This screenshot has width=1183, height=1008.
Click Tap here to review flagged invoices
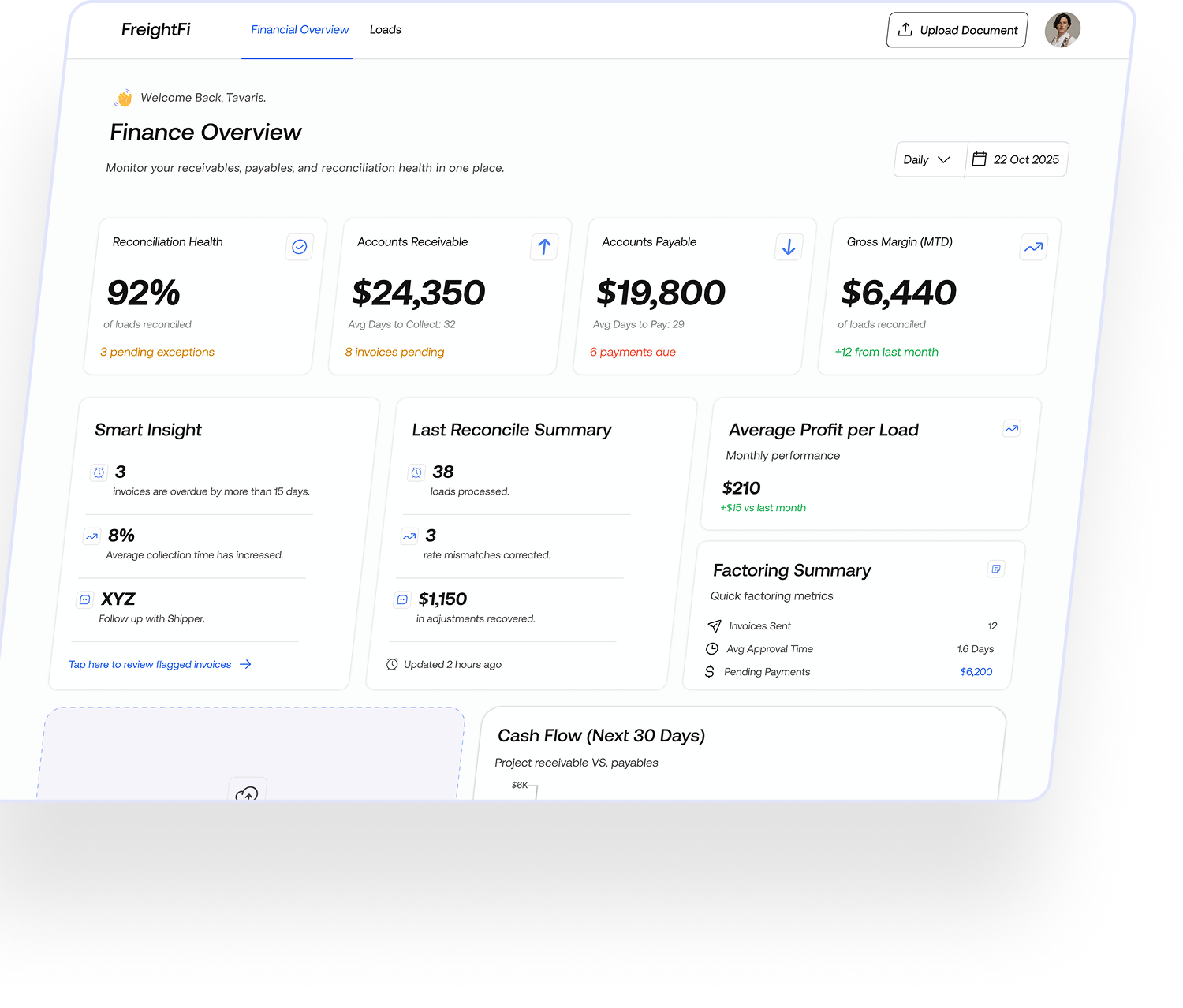[152, 664]
